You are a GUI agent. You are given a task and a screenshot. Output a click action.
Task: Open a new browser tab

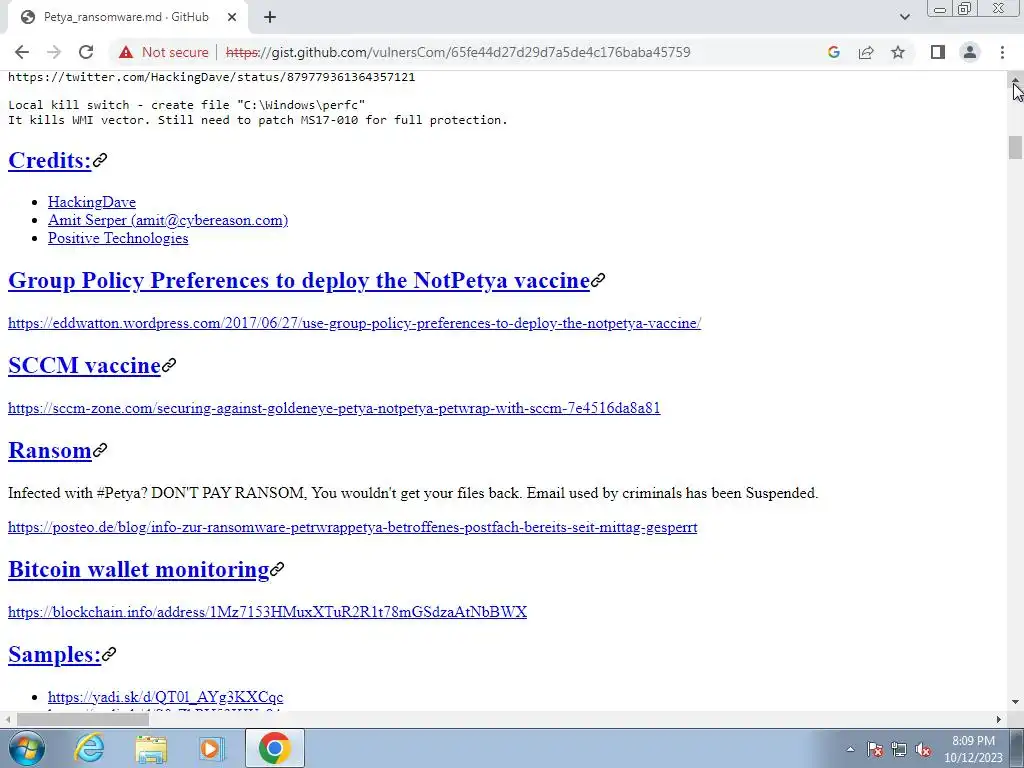pyautogui.click(x=270, y=17)
